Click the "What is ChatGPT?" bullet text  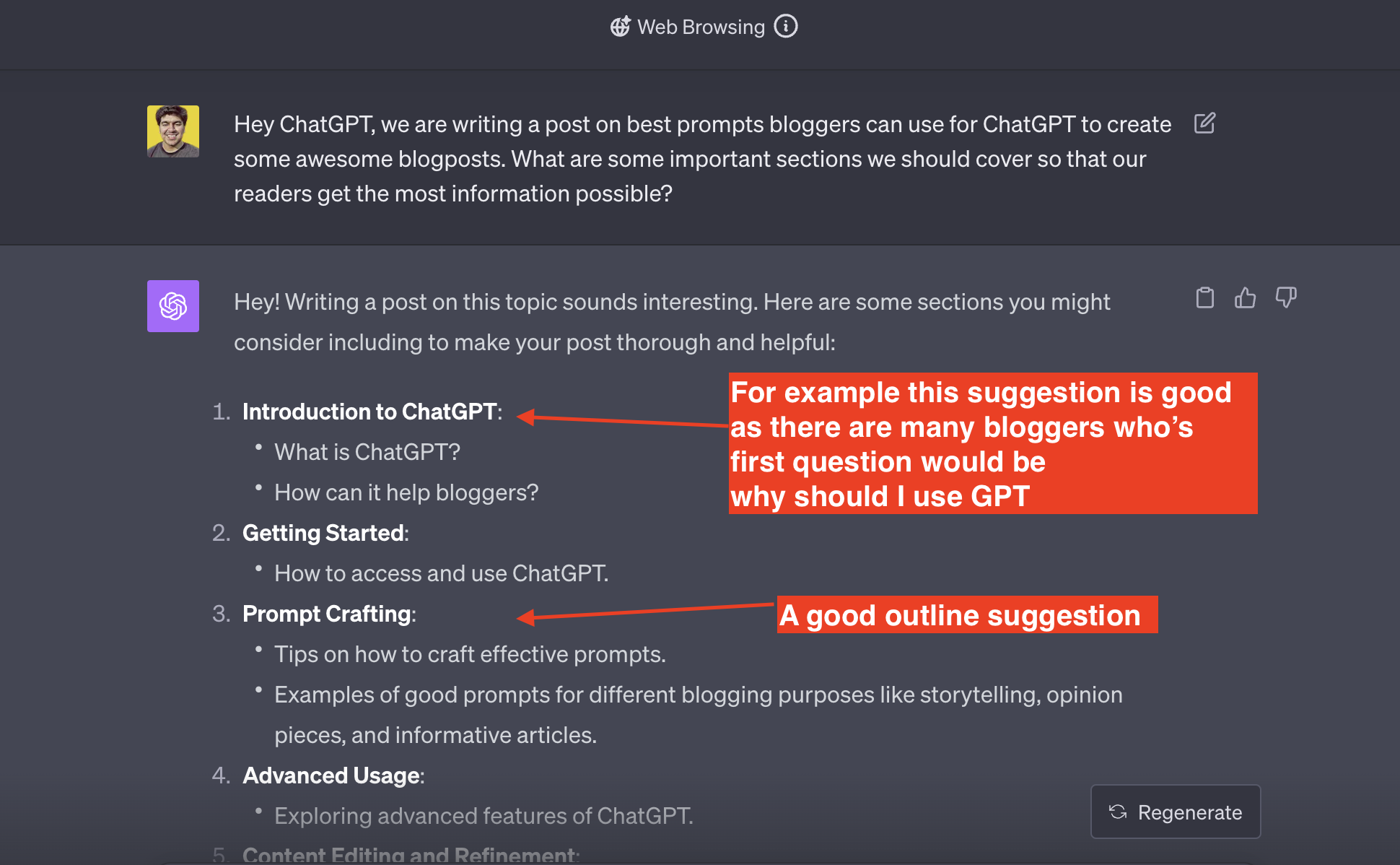click(366, 451)
